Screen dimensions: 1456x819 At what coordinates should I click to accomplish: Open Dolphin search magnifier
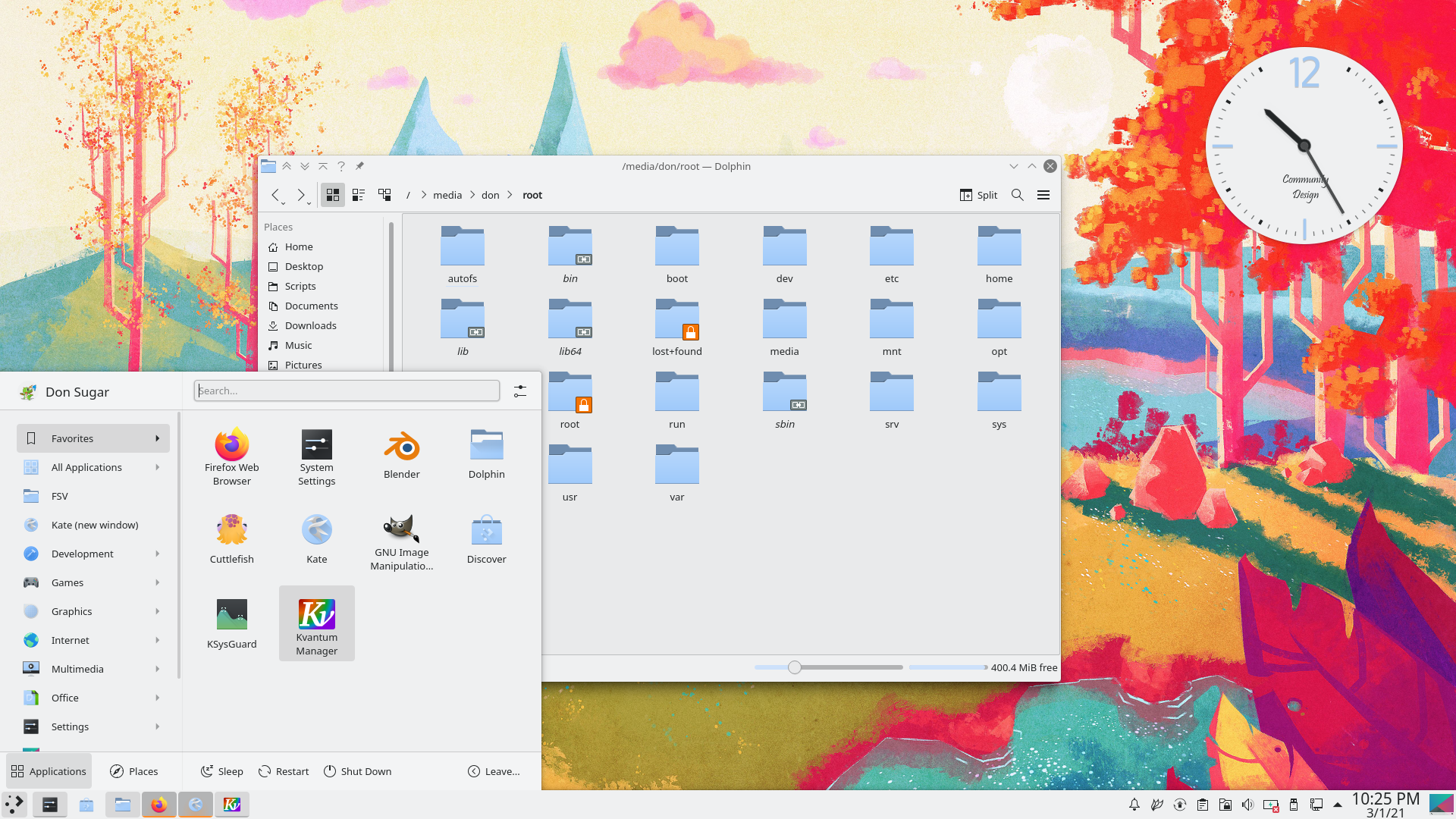(x=1018, y=195)
